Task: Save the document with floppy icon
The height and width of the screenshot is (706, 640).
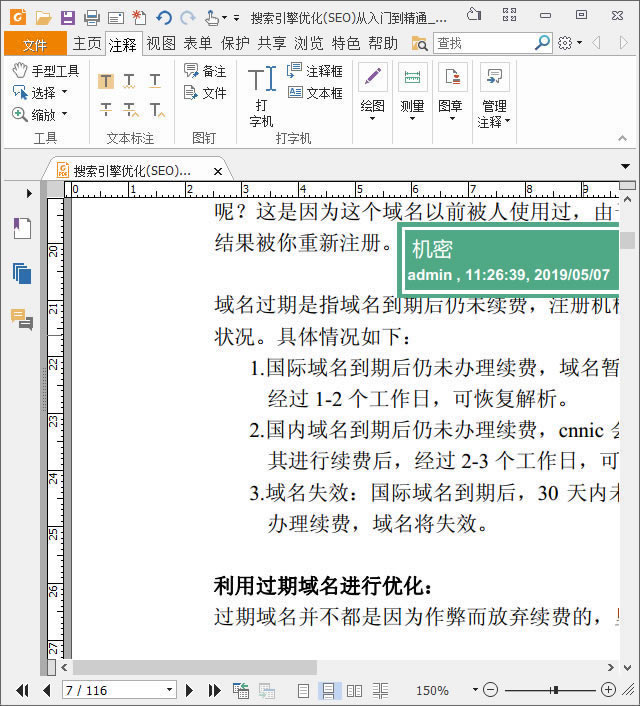Action: click(x=68, y=18)
